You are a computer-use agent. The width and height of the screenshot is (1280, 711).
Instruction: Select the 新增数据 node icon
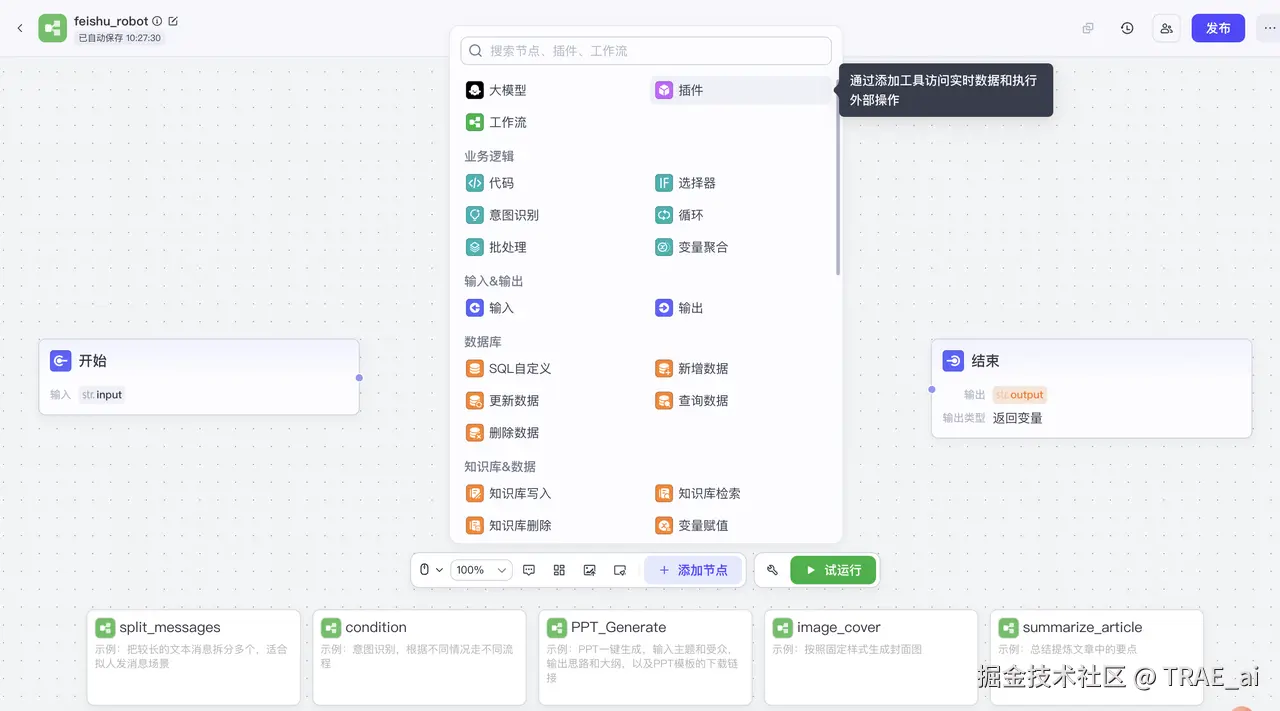pos(664,368)
